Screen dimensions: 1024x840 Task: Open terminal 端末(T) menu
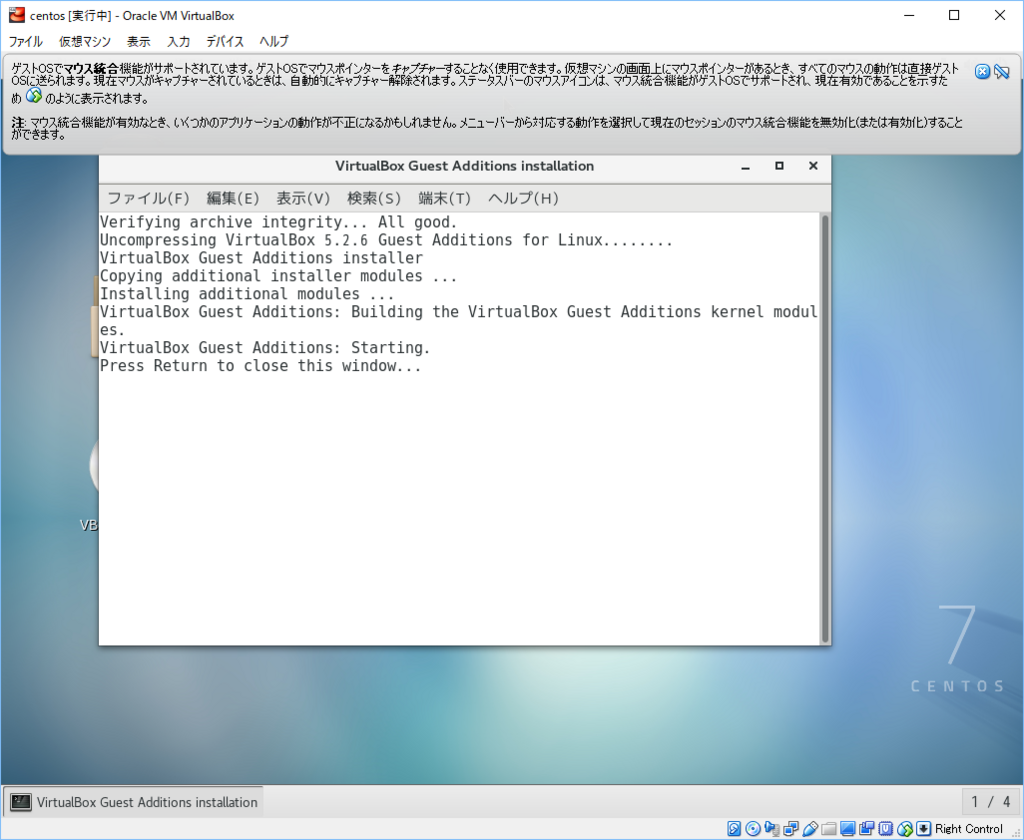click(x=444, y=198)
